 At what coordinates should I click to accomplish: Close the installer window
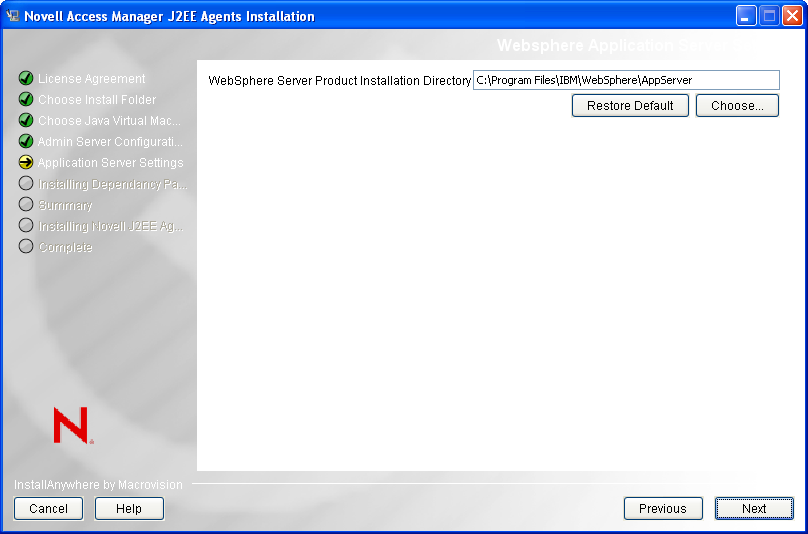click(x=793, y=16)
